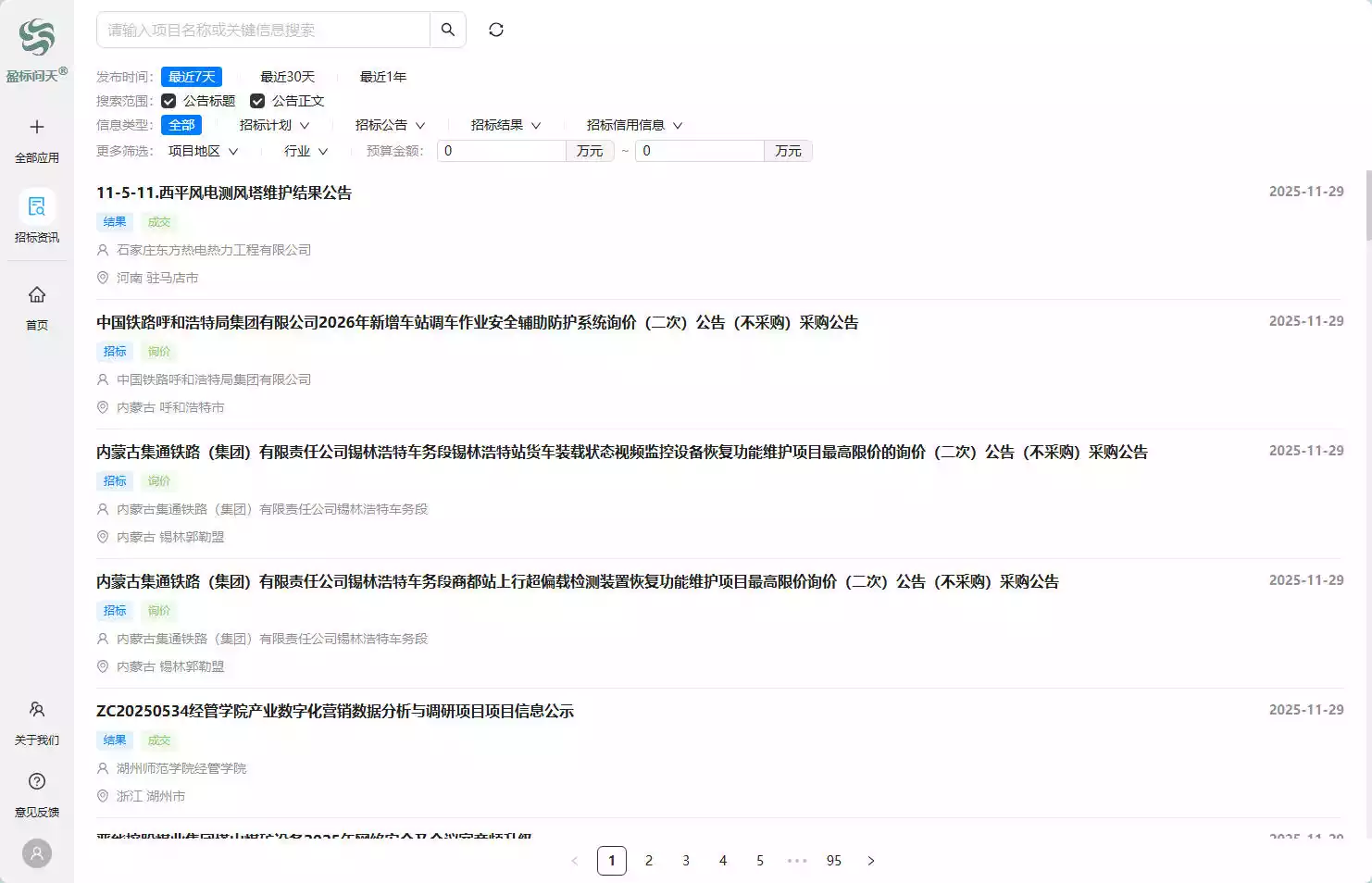Expand 招标信用信息 dropdown

[634, 125]
